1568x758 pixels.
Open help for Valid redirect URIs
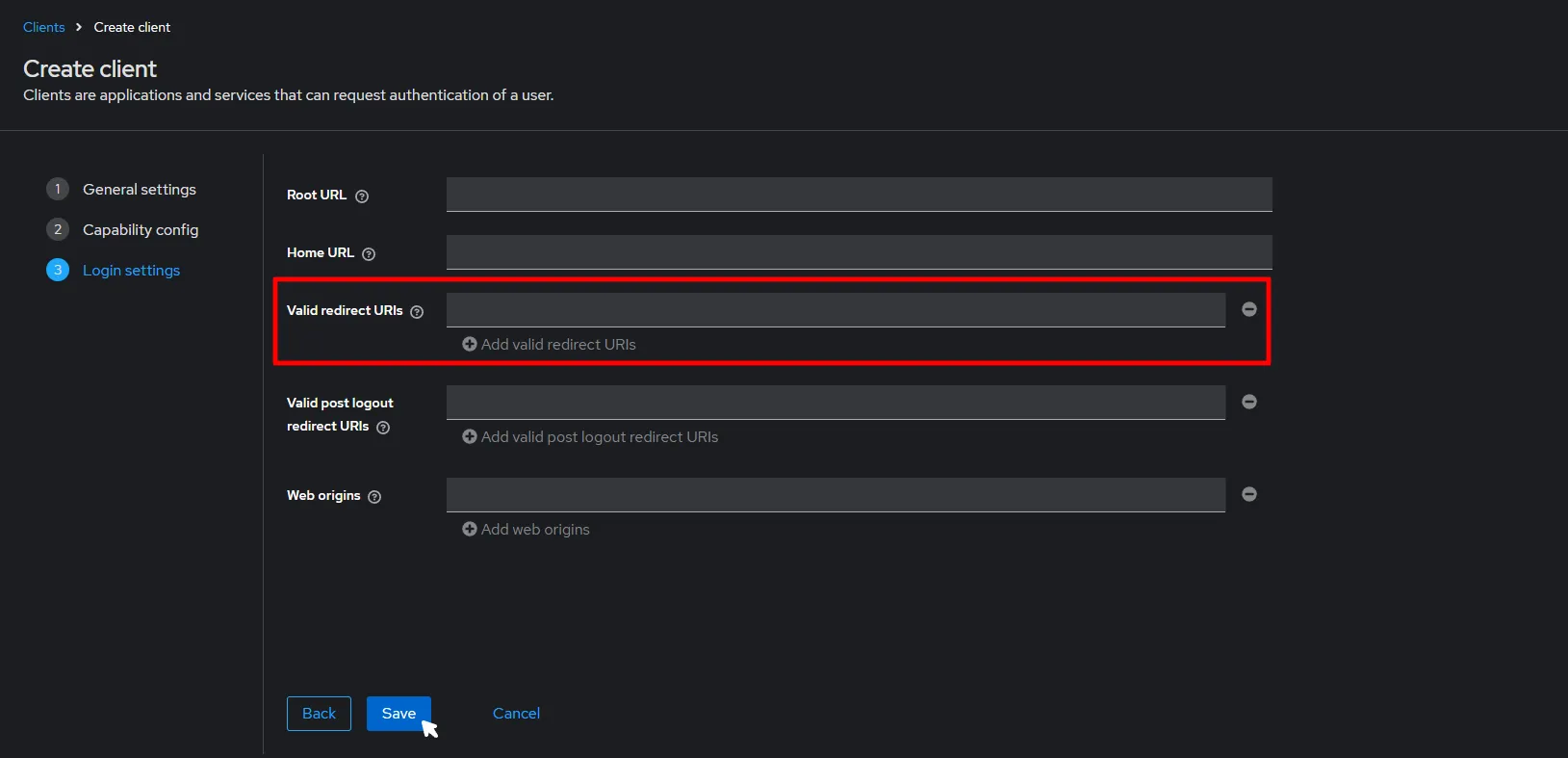coord(417,312)
